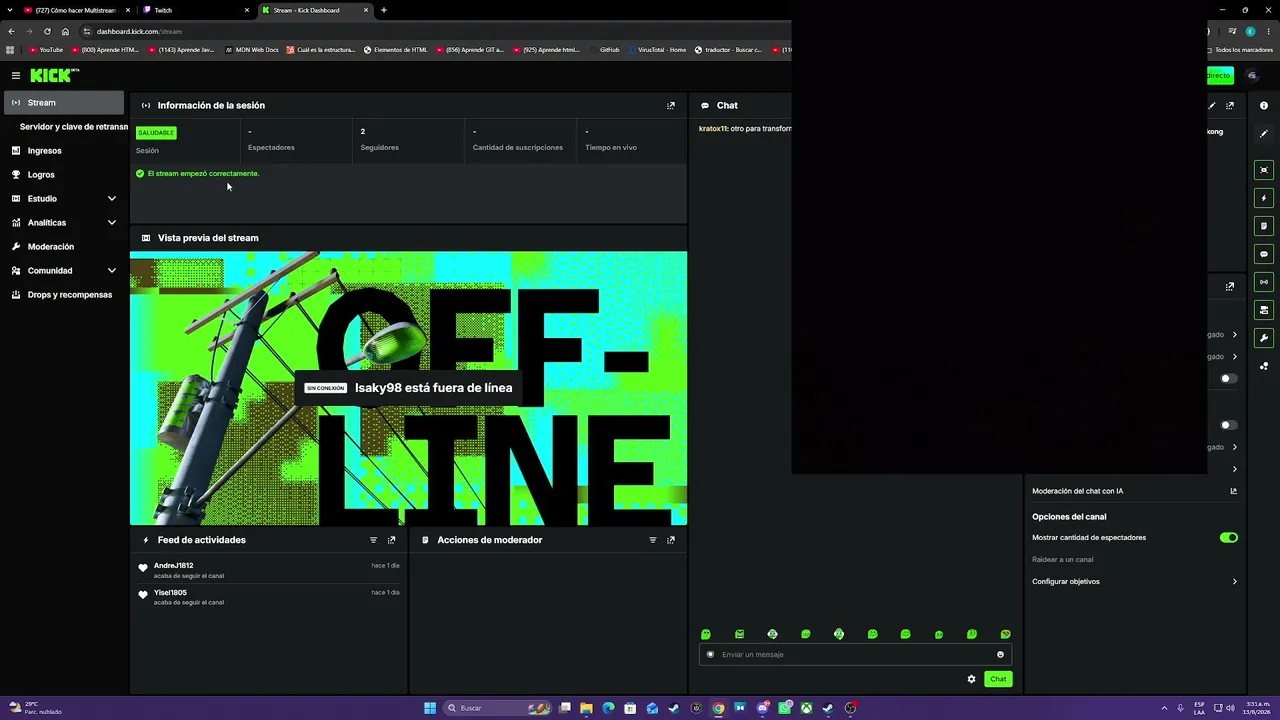Click Yisel1805 in the activity feed

170,593
